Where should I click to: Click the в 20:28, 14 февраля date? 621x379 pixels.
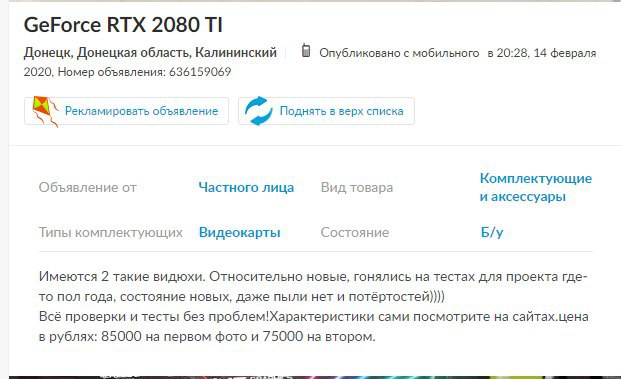(x=541, y=53)
